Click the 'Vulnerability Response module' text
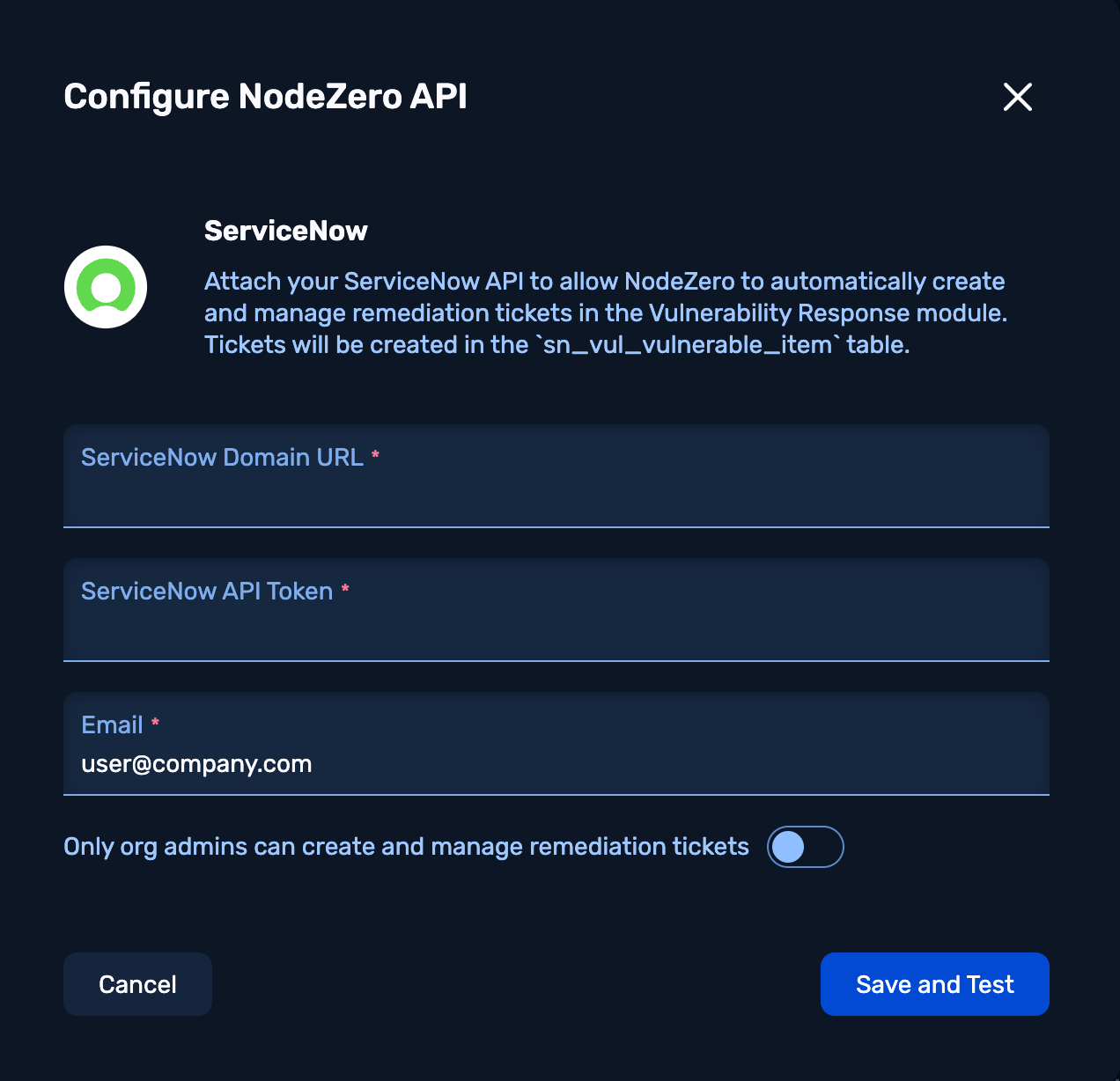1120x1081 pixels. tap(826, 313)
